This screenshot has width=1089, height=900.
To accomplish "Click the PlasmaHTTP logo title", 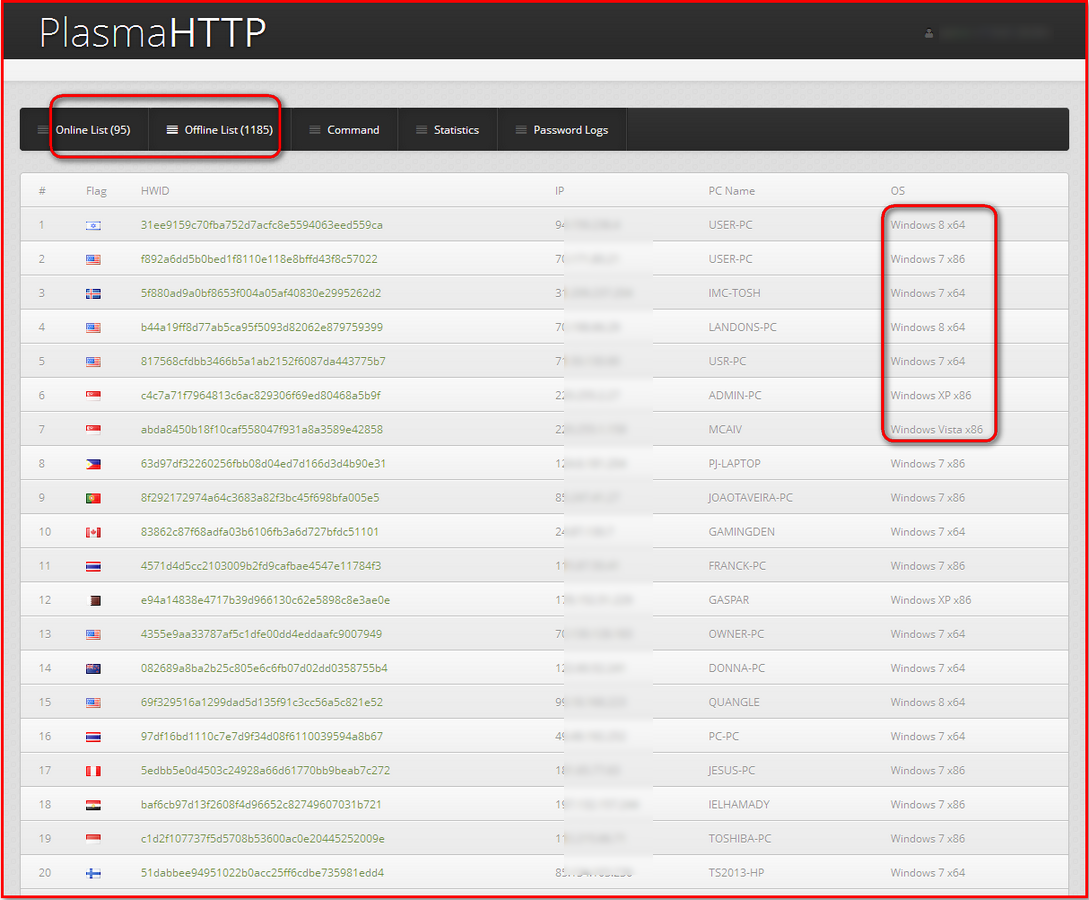I will (152, 33).
